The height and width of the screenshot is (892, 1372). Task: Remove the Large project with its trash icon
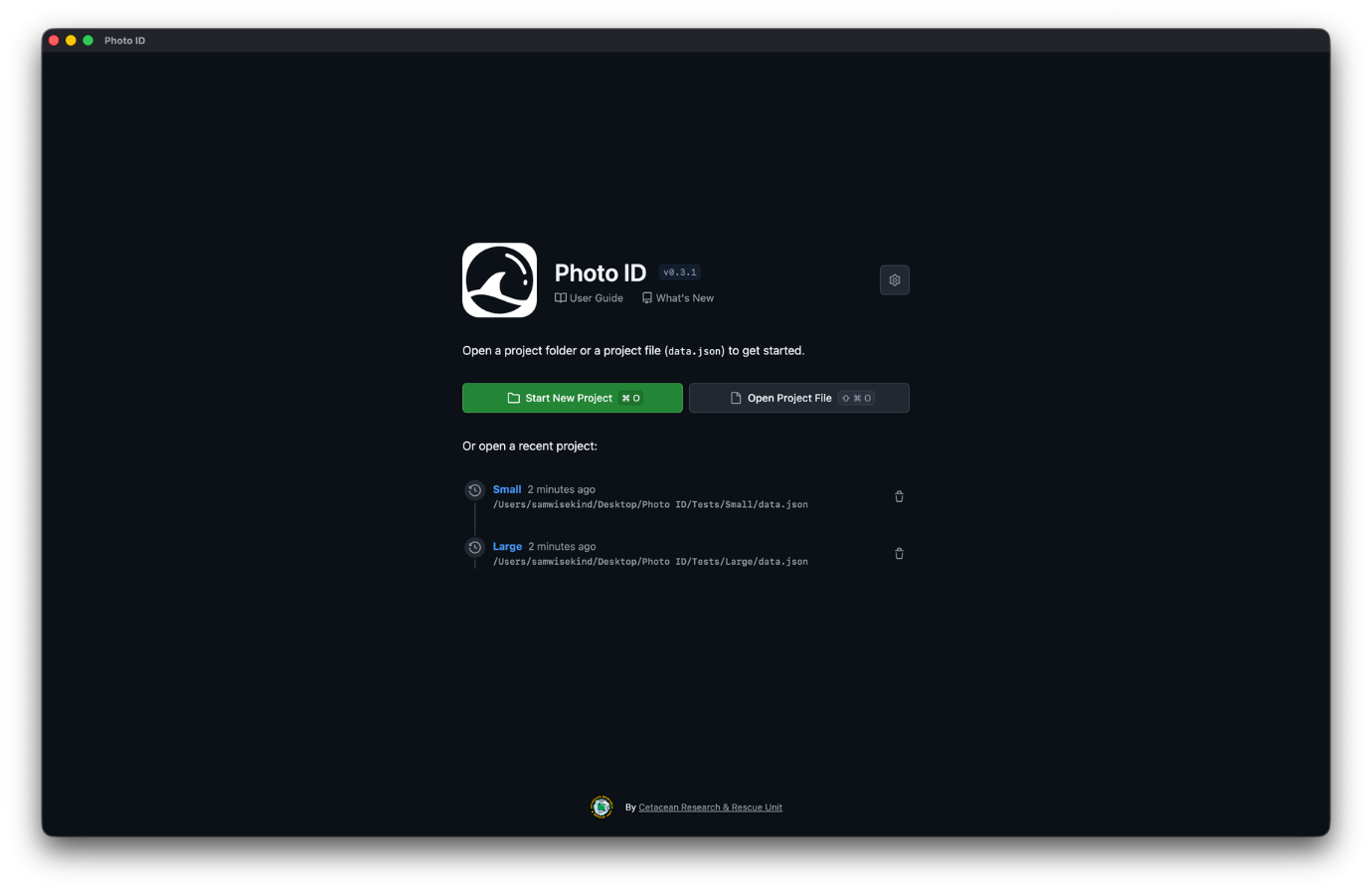[899, 553]
